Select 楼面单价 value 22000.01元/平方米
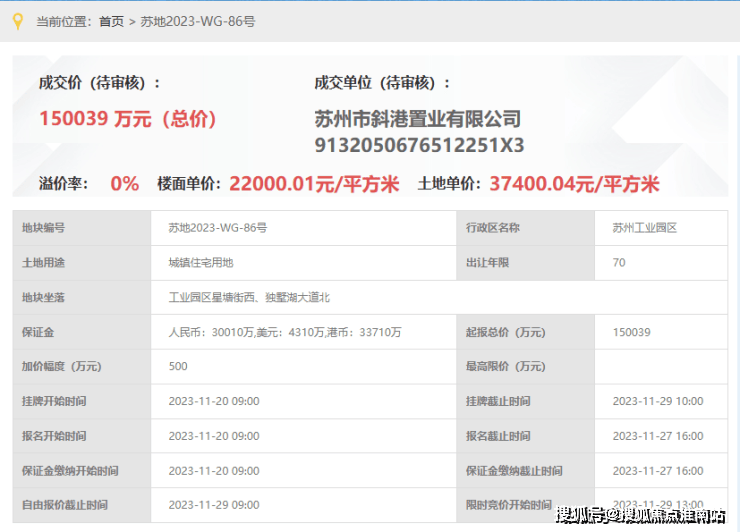This screenshot has height=532, width=740. pyautogui.click(x=314, y=184)
